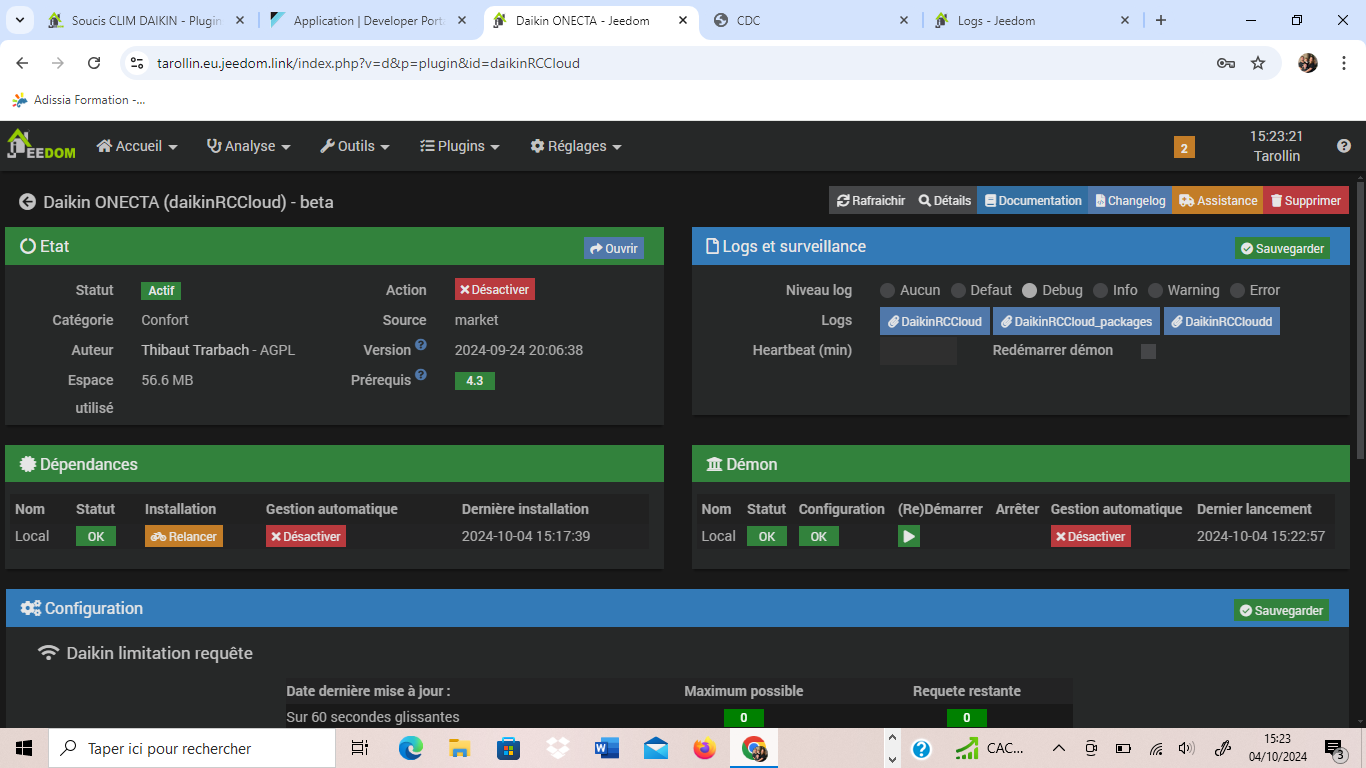
Task: Select Debug log level
Action: pyautogui.click(x=1030, y=291)
